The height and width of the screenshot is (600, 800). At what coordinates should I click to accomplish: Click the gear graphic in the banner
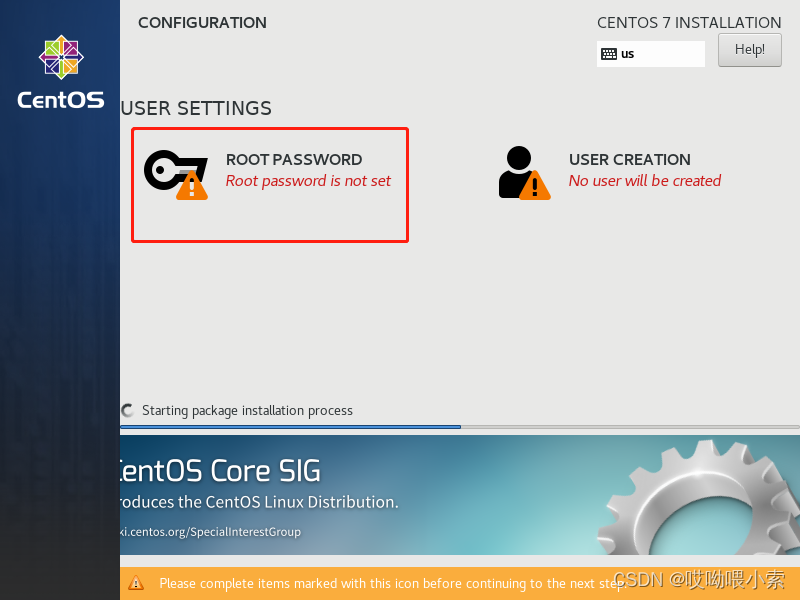coord(699,497)
